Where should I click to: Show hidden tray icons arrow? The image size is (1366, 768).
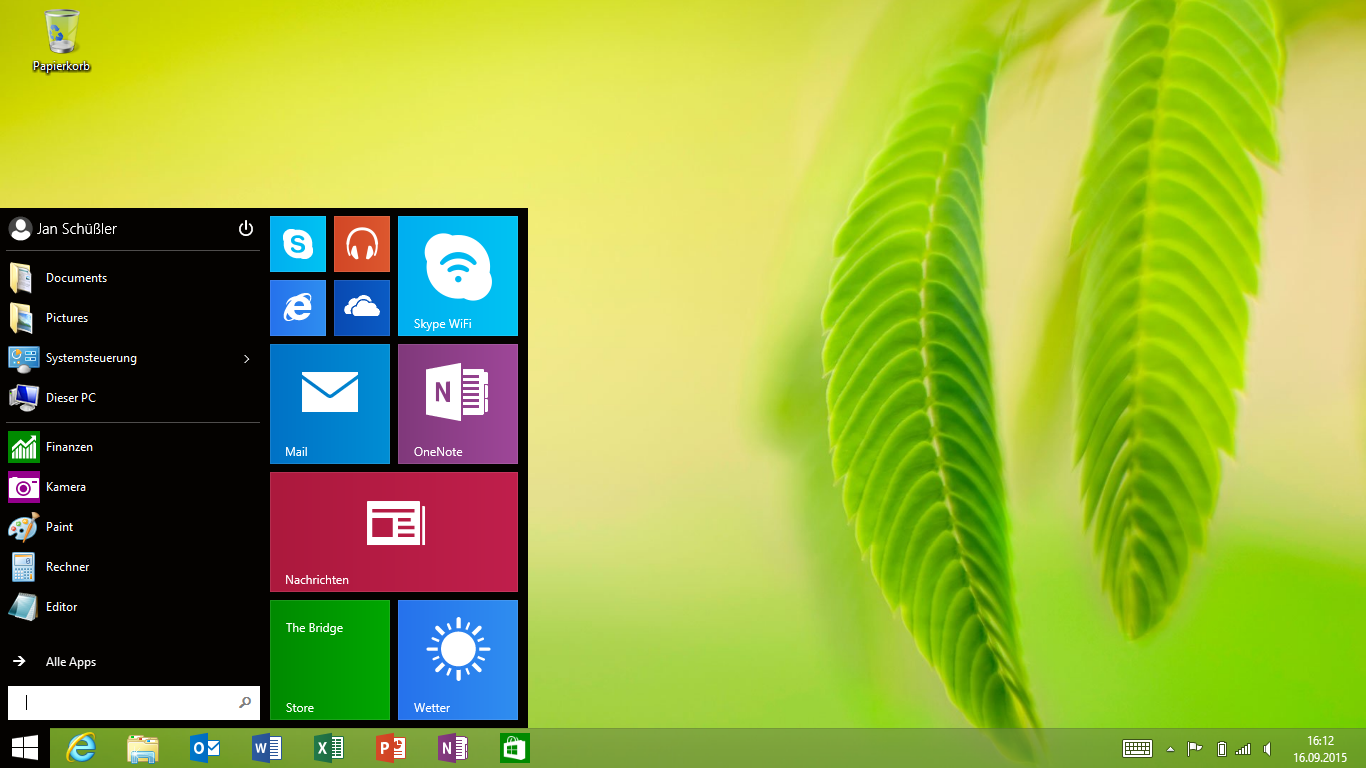click(1171, 748)
